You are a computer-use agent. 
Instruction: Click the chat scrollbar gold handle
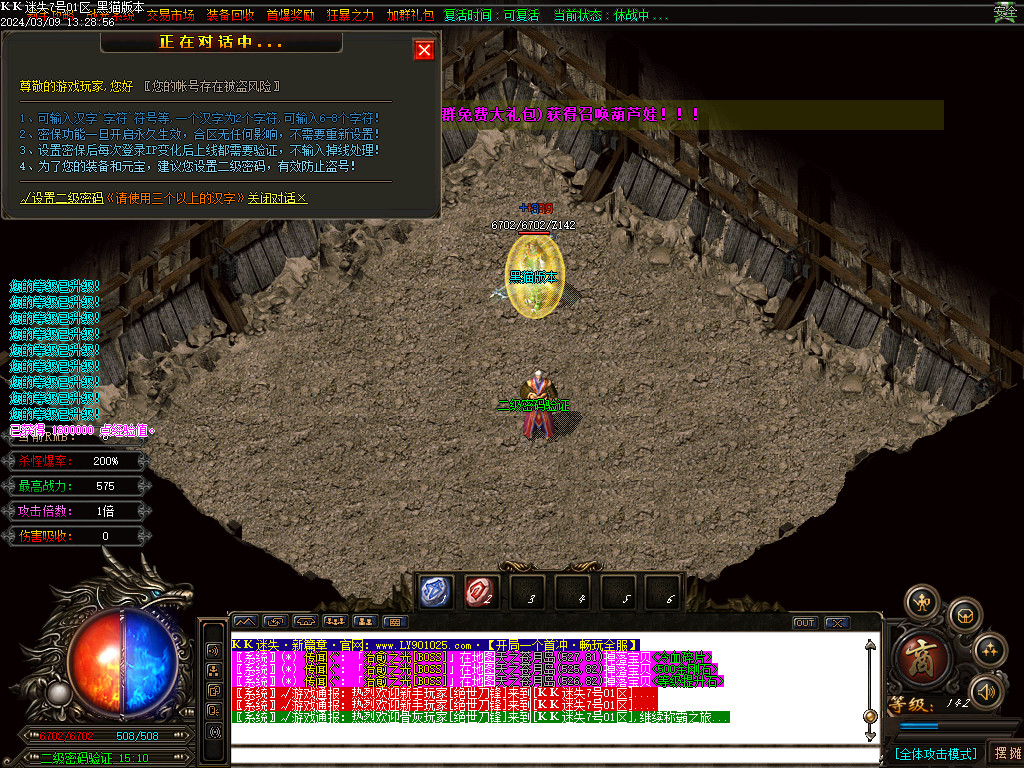[870, 716]
